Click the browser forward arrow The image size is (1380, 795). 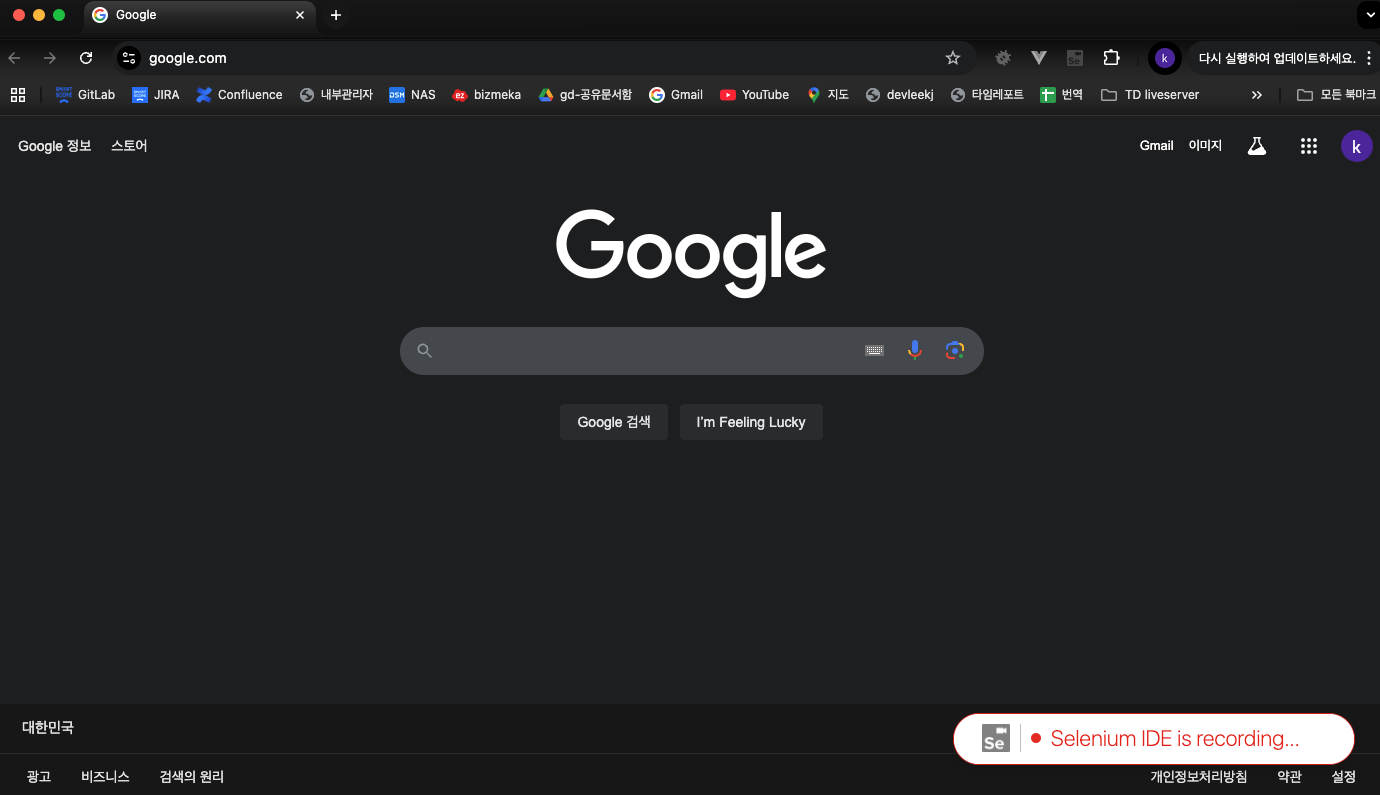(50, 58)
